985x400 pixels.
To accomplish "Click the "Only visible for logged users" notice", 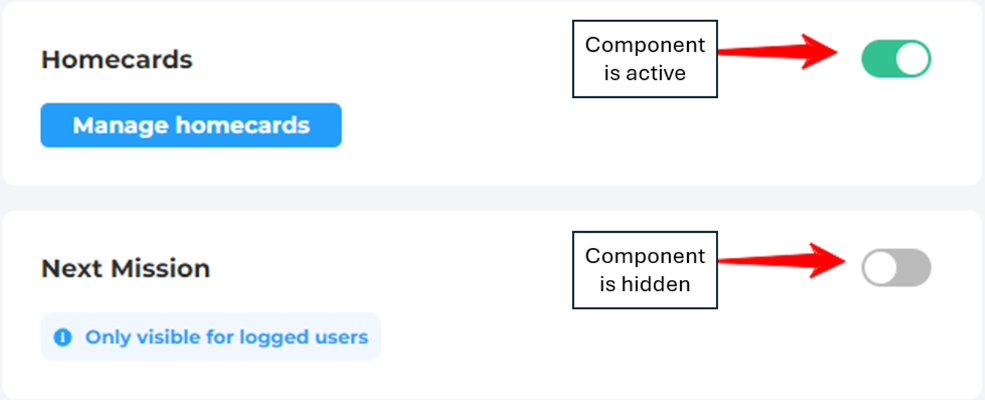I will coord(226,337).
